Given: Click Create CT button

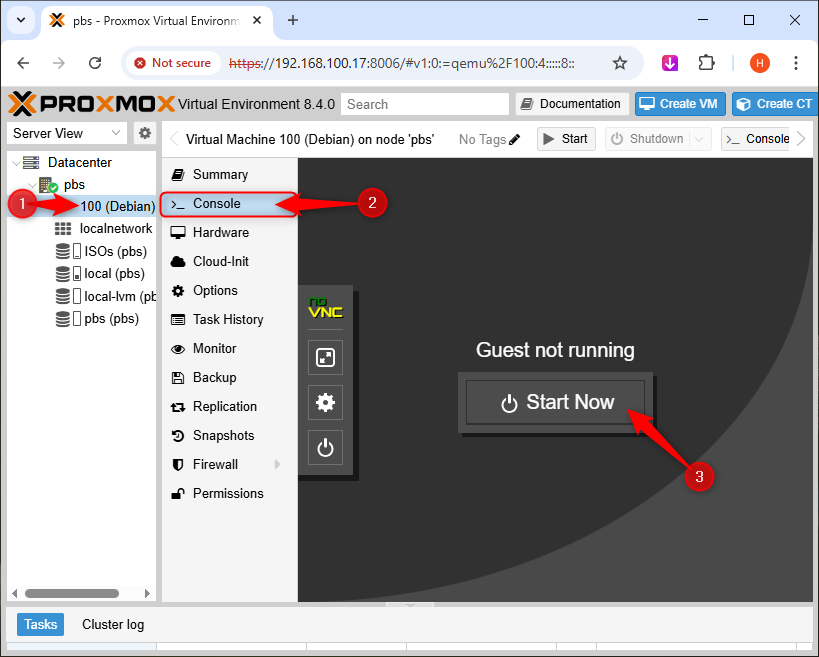Looking at the screenshot, I should pos(775,104).
